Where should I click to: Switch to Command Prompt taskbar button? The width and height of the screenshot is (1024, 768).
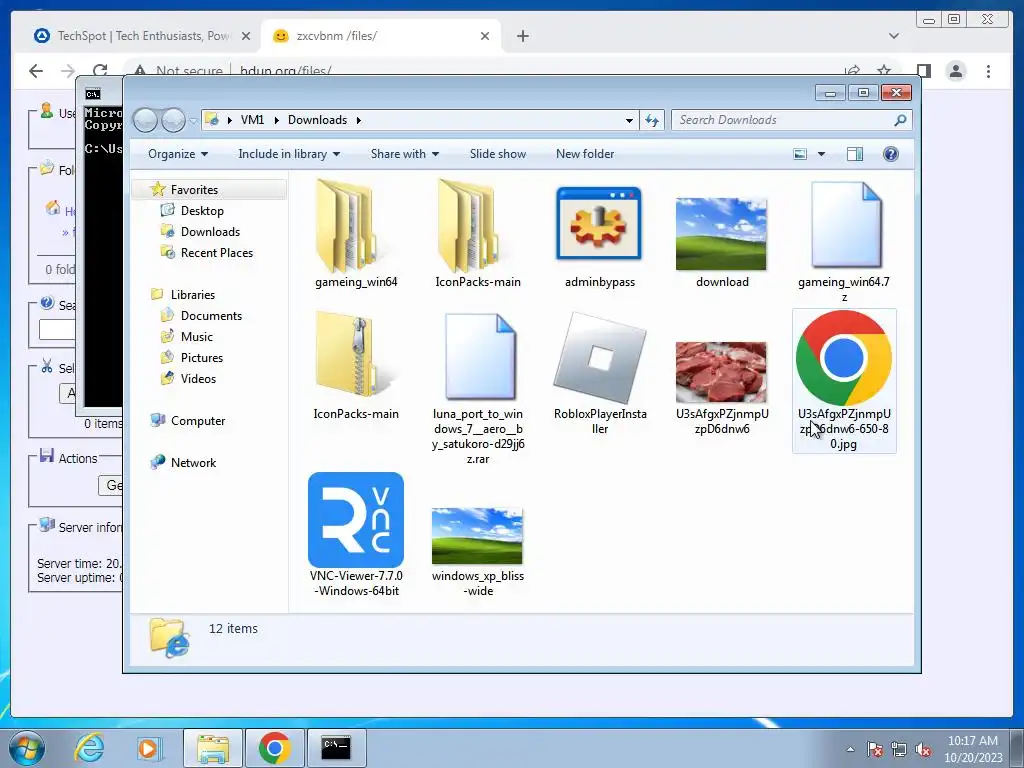(x=336, y=748)
